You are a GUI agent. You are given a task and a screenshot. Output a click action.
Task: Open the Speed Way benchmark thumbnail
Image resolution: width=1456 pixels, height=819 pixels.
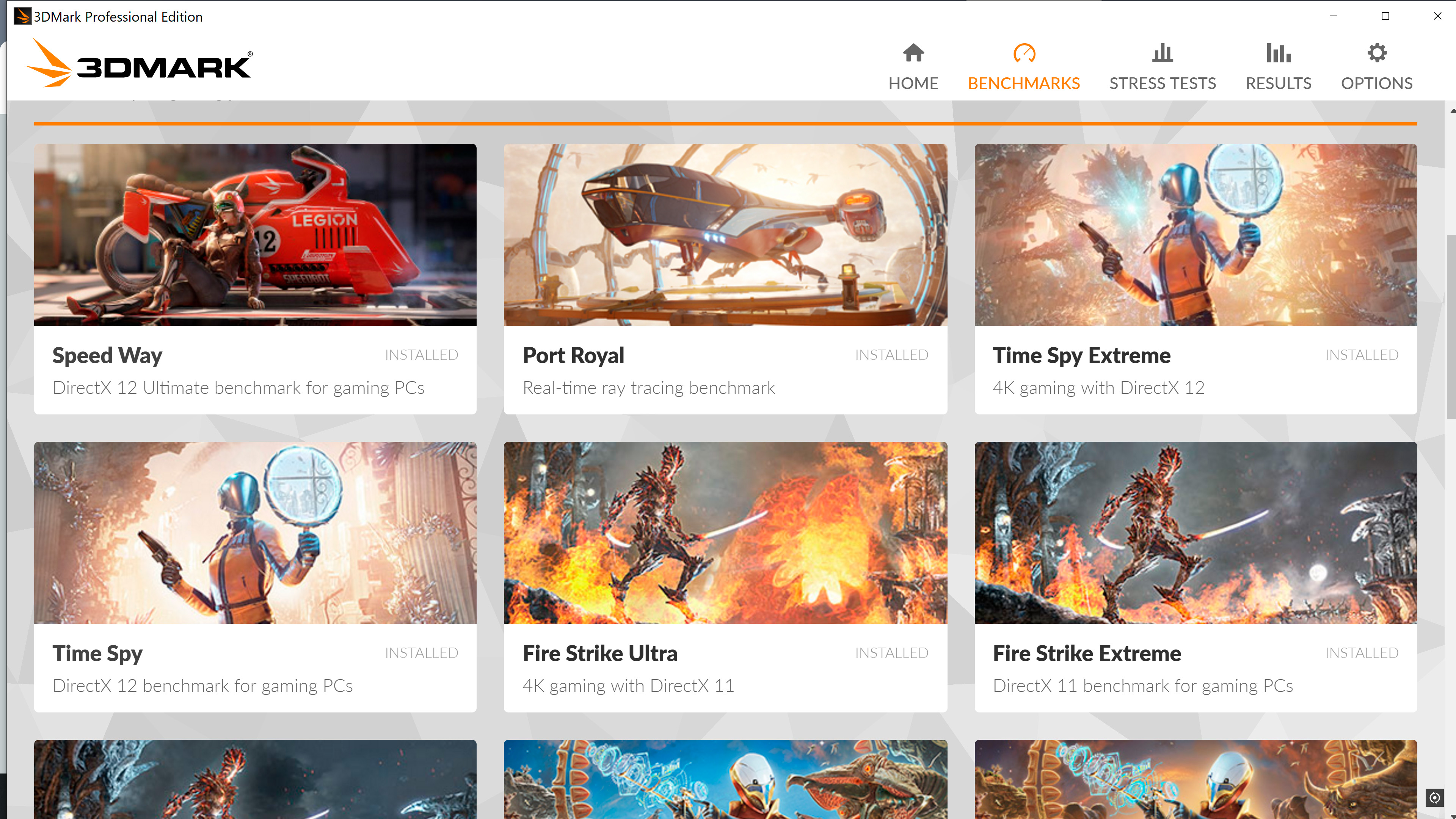pyautogui.click(x=255, y=235)
